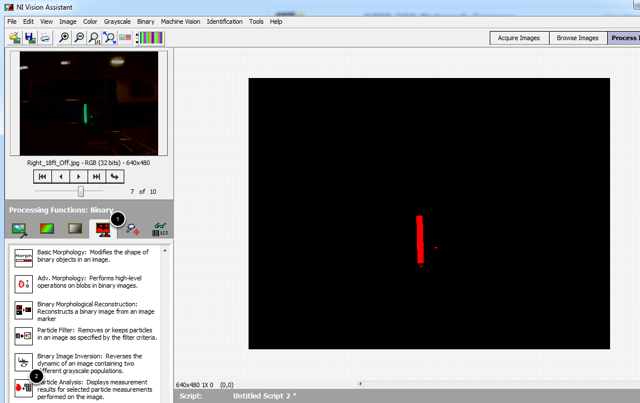This screenshot has height=403, width=640.
Task: Select the Adv. Morphology function icon
Action: coord(23,284)
